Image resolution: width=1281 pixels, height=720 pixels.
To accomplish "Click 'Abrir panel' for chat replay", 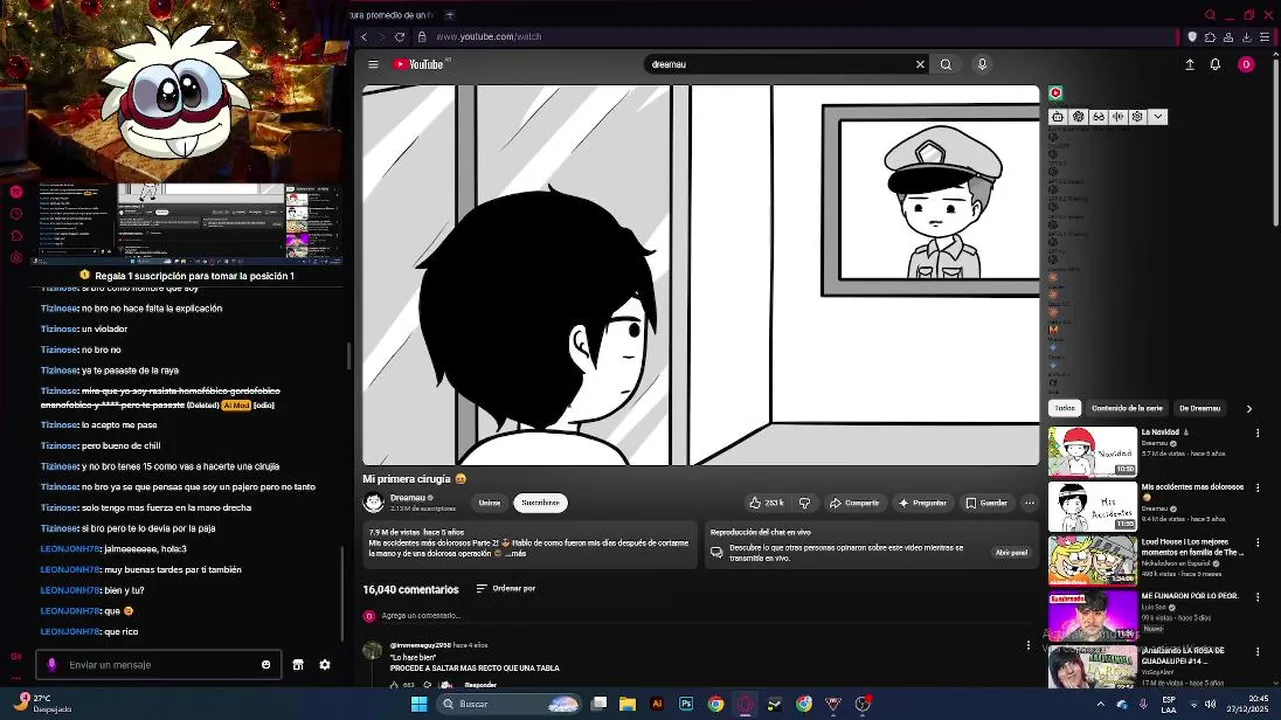I will tap(1011, 553).
